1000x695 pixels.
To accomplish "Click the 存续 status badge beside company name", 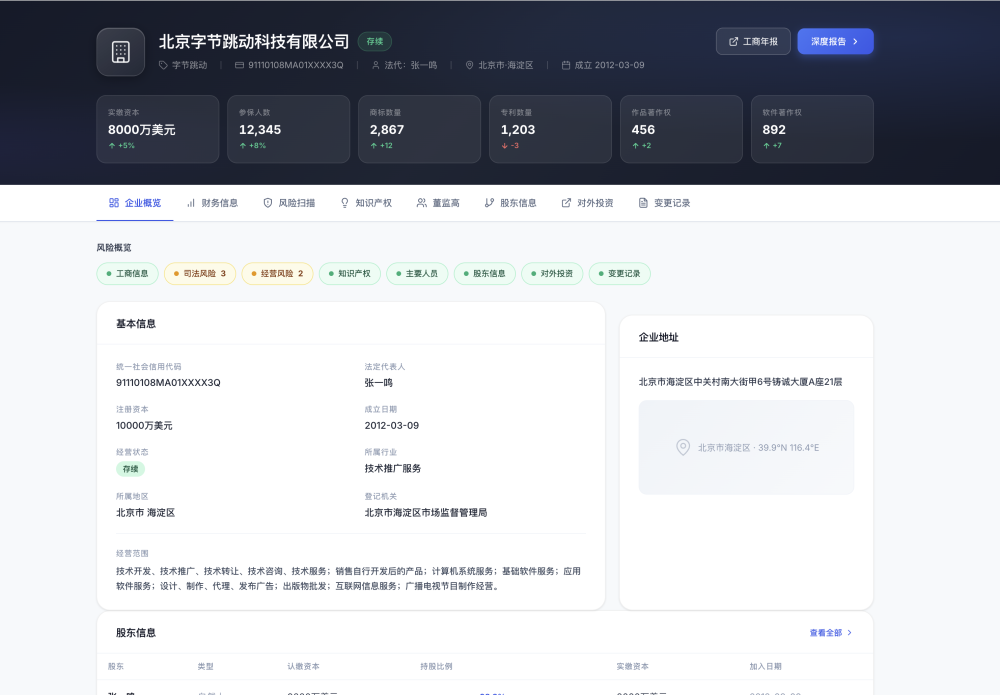I will click(x=375, y=41).
